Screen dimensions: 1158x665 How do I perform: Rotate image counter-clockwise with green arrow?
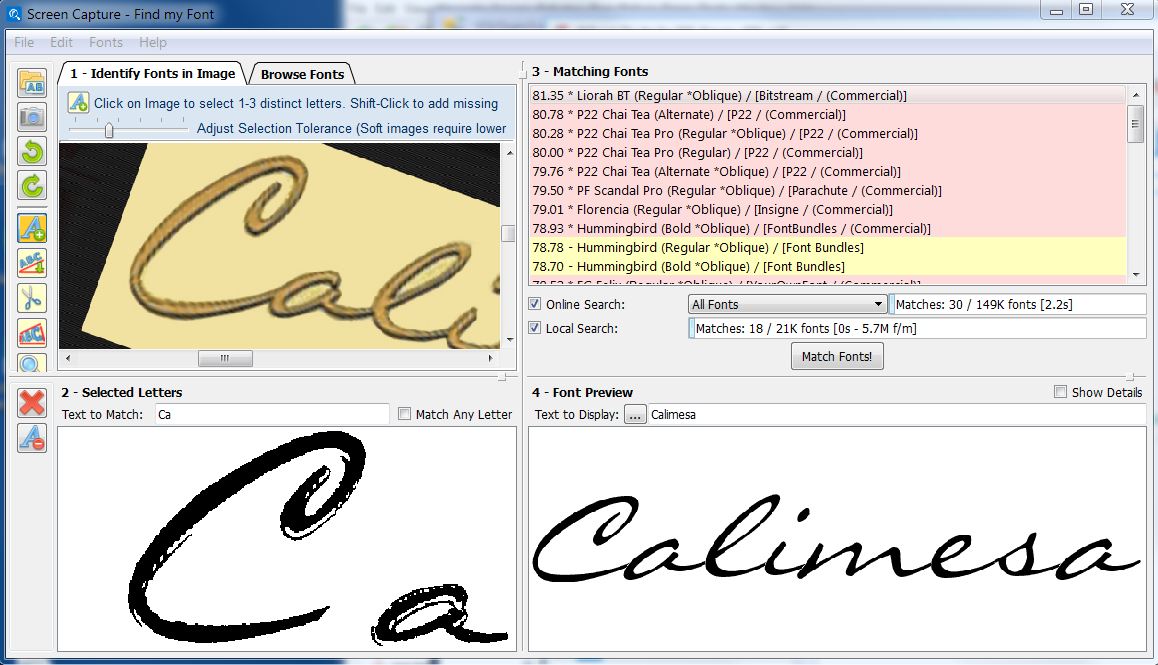tap(32, 151)
